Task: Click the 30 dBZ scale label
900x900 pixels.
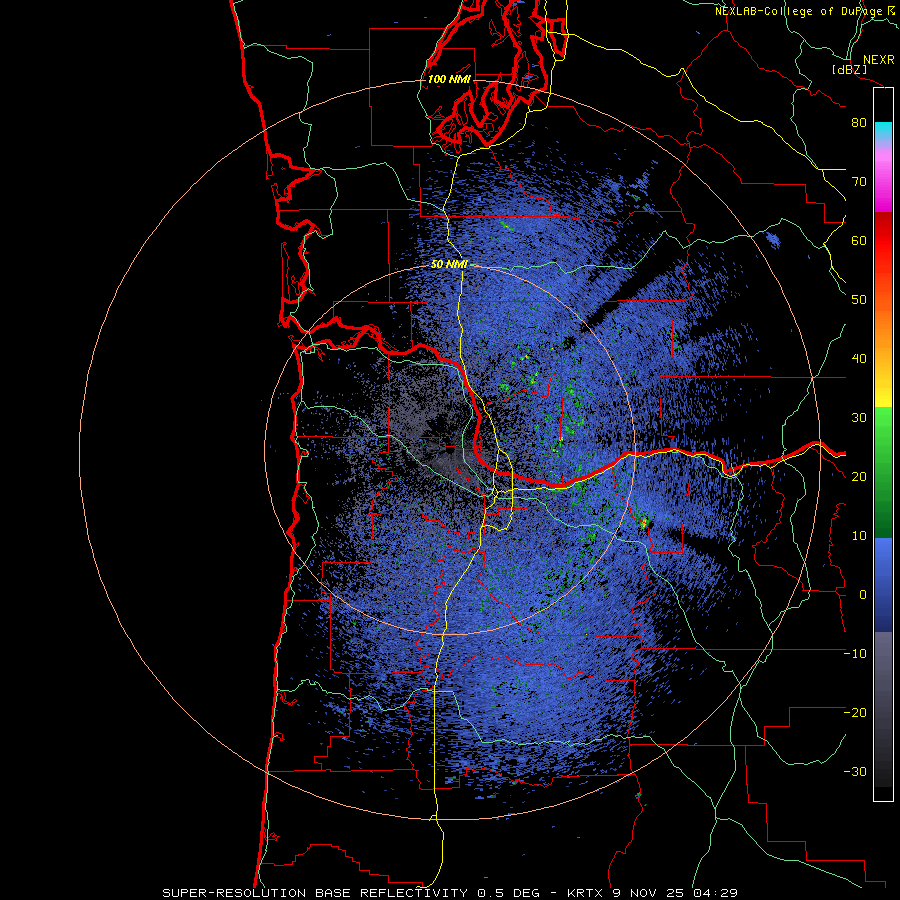Action: click(859, 417)
